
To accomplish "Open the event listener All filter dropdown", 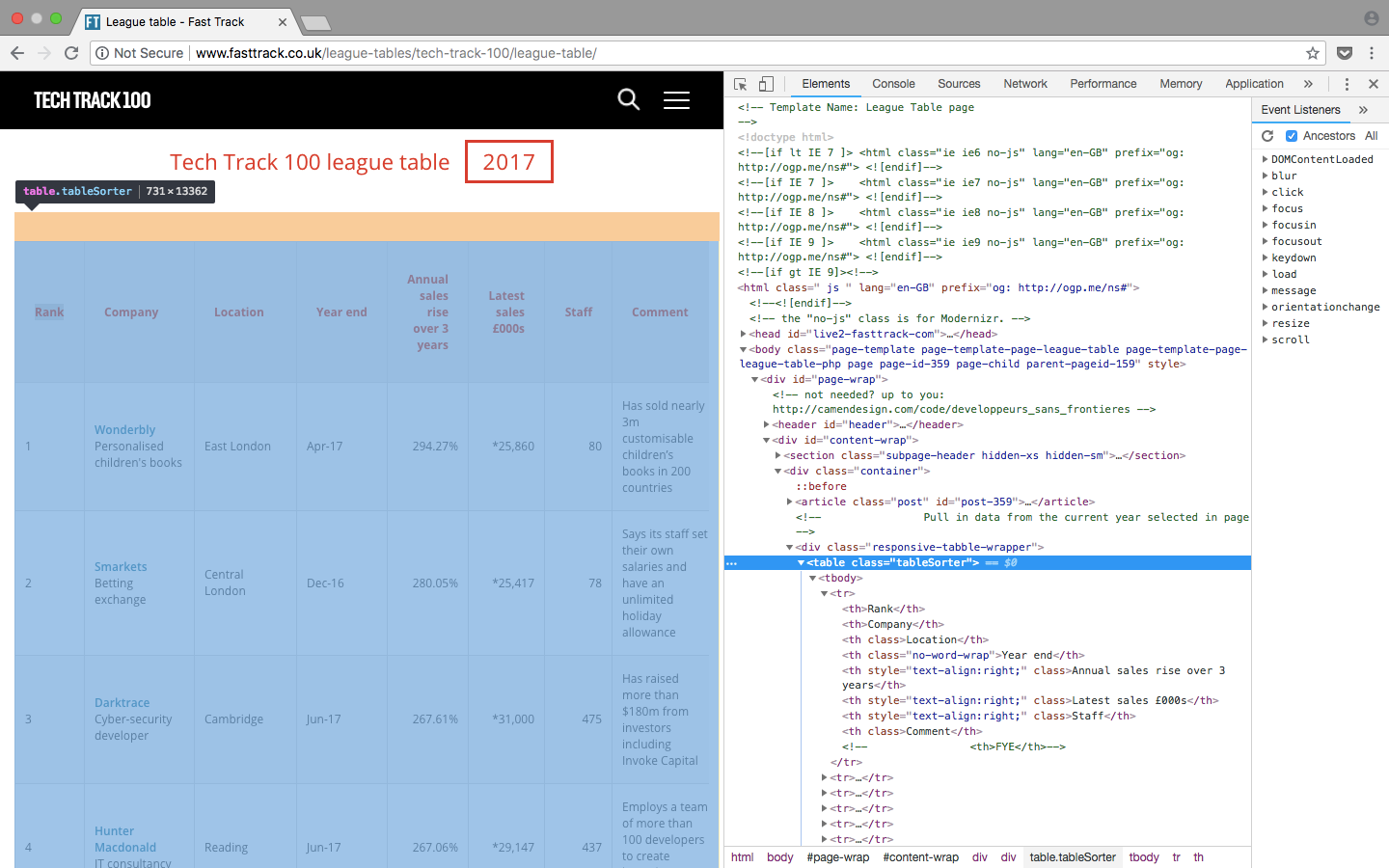I will (1371, 136).
